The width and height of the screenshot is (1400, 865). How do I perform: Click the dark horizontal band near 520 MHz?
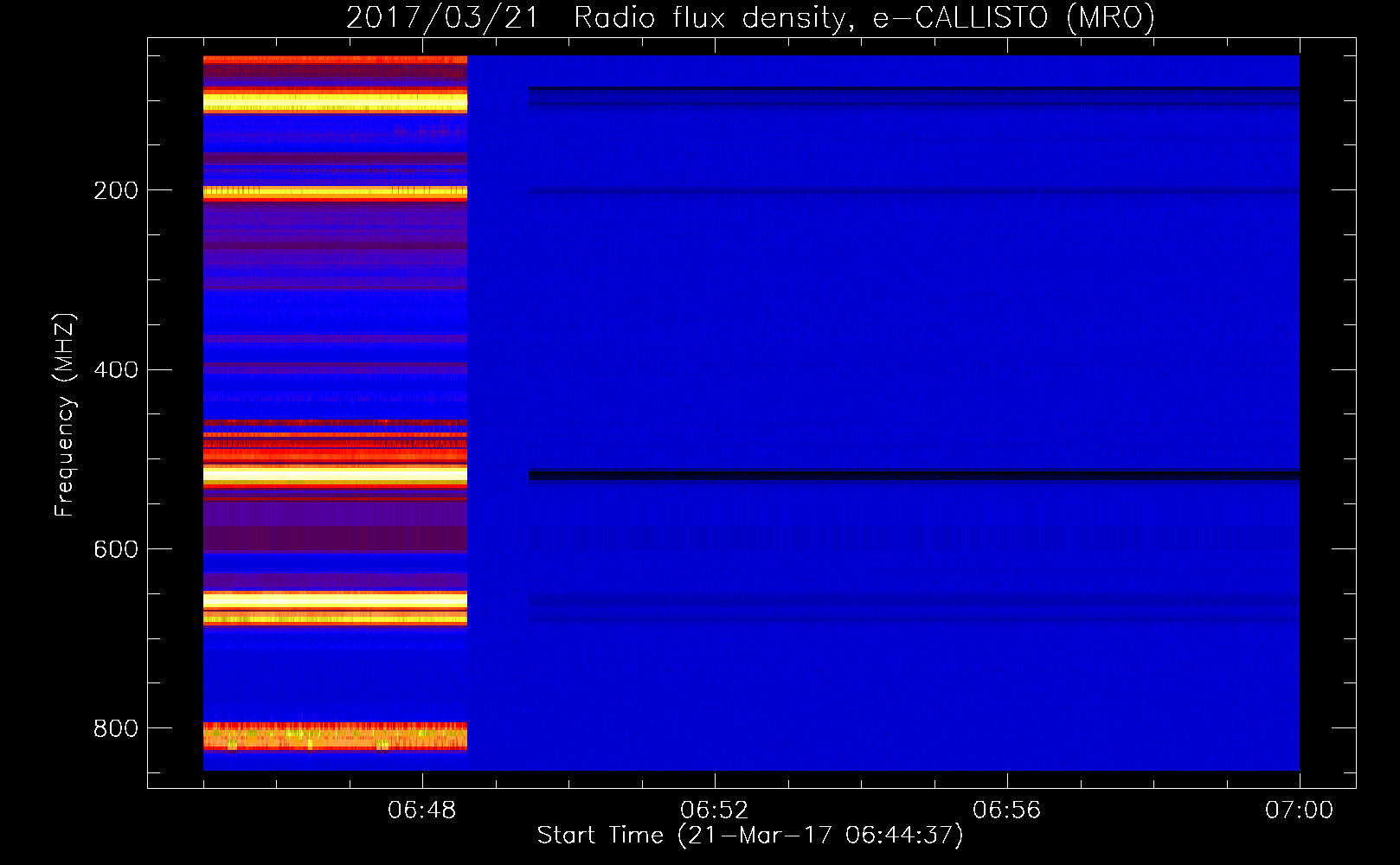(x=914, y=475)
